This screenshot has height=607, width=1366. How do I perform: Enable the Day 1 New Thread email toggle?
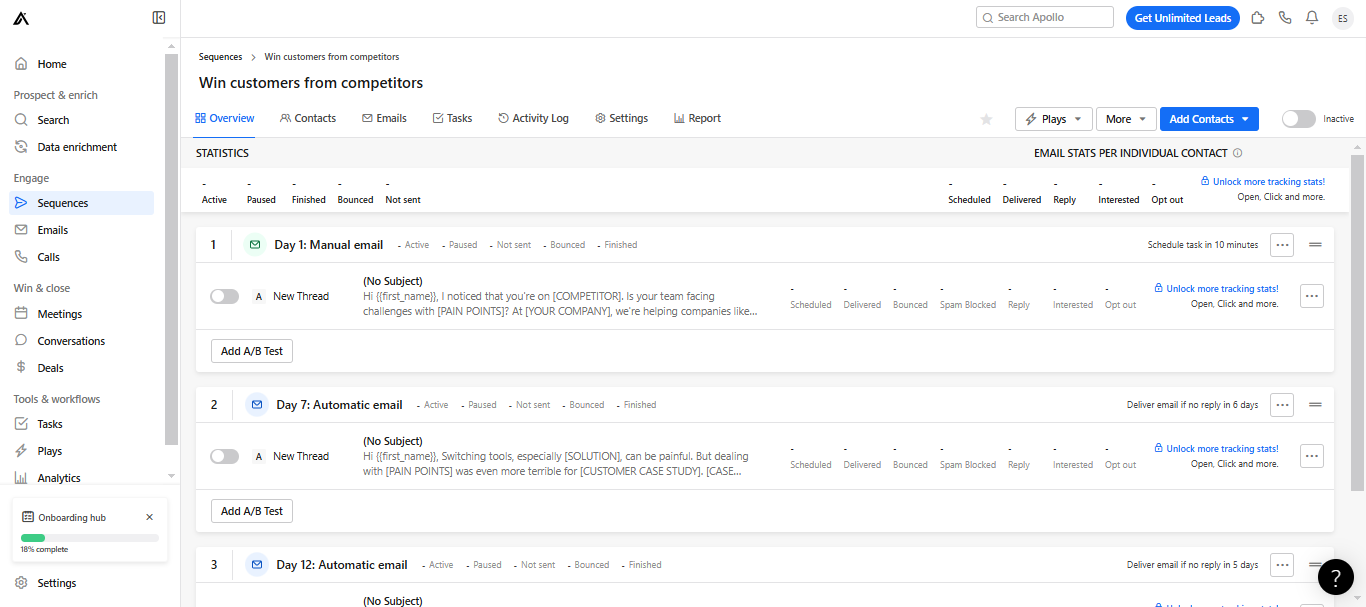(225, 296)
